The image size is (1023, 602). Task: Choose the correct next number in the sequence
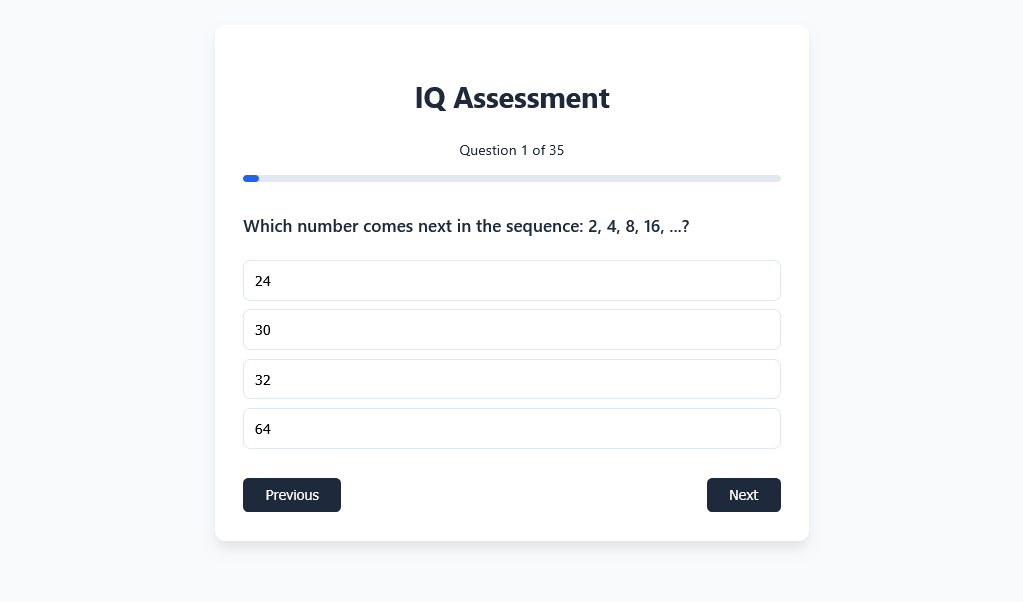coord(511,380)
